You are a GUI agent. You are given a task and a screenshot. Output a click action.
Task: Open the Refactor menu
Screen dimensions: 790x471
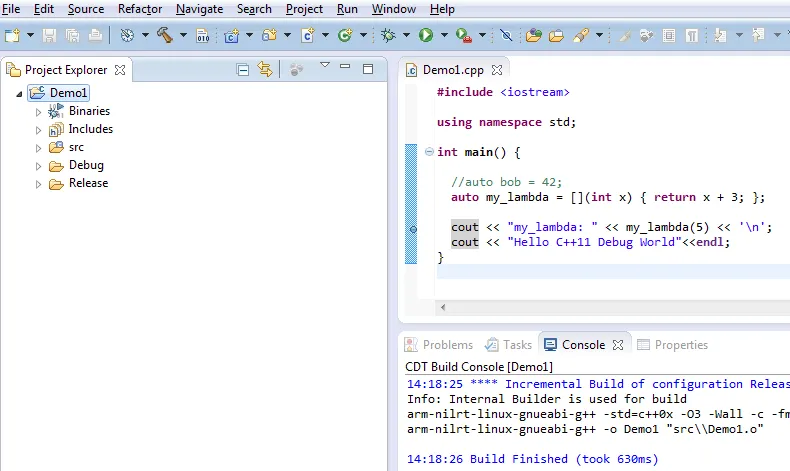140,9
